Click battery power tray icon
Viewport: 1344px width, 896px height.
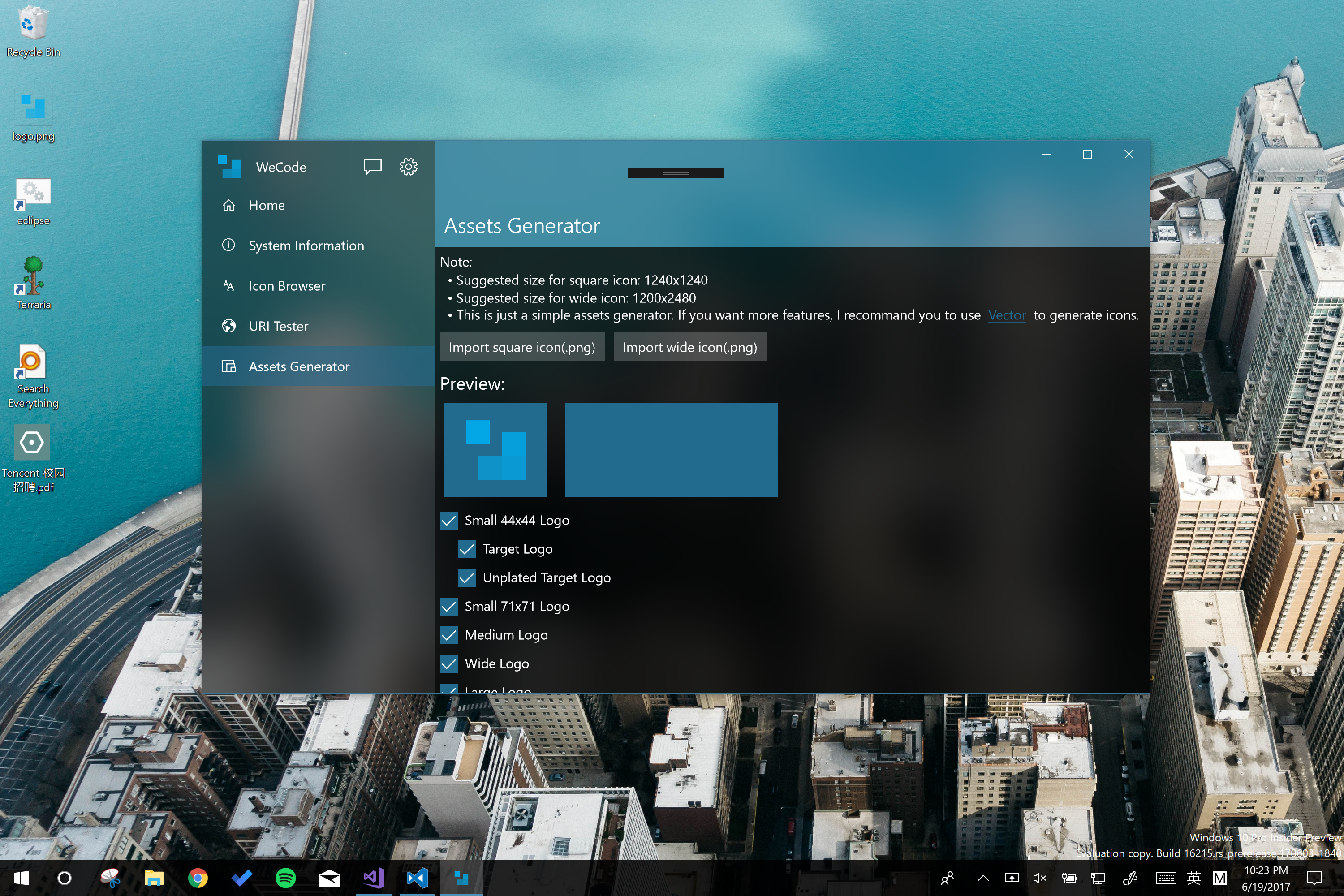click(1068, 878)
